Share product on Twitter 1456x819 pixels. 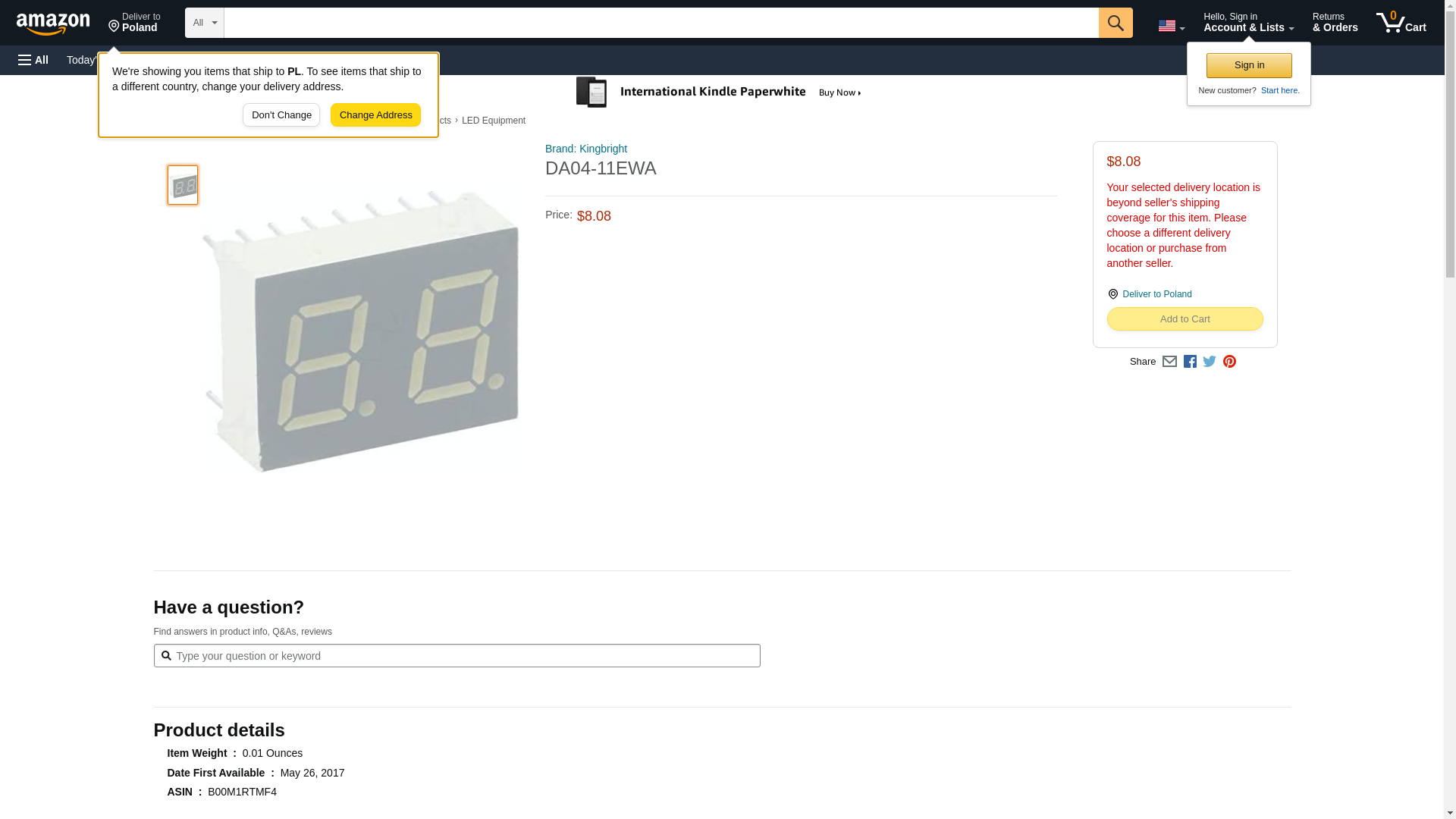coord(1210,362)
